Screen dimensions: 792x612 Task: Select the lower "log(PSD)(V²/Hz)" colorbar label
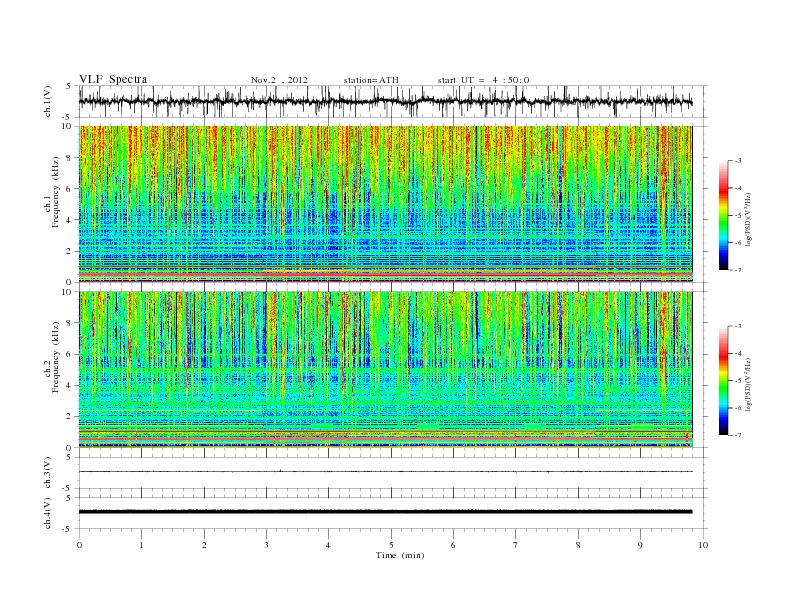pos(748,383)
